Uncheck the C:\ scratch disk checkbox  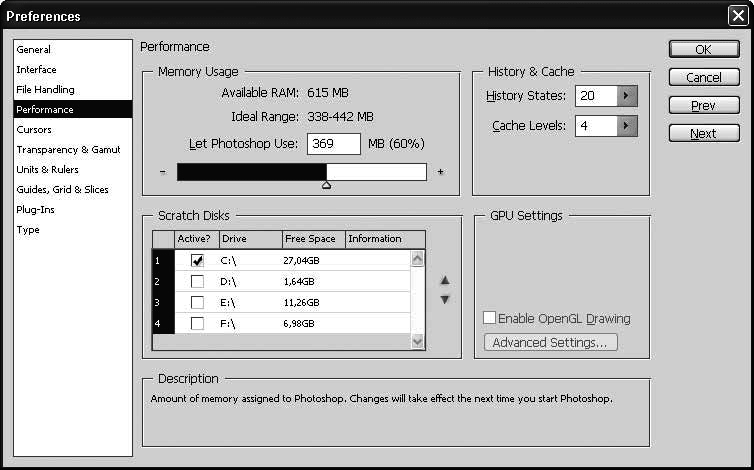197,260
